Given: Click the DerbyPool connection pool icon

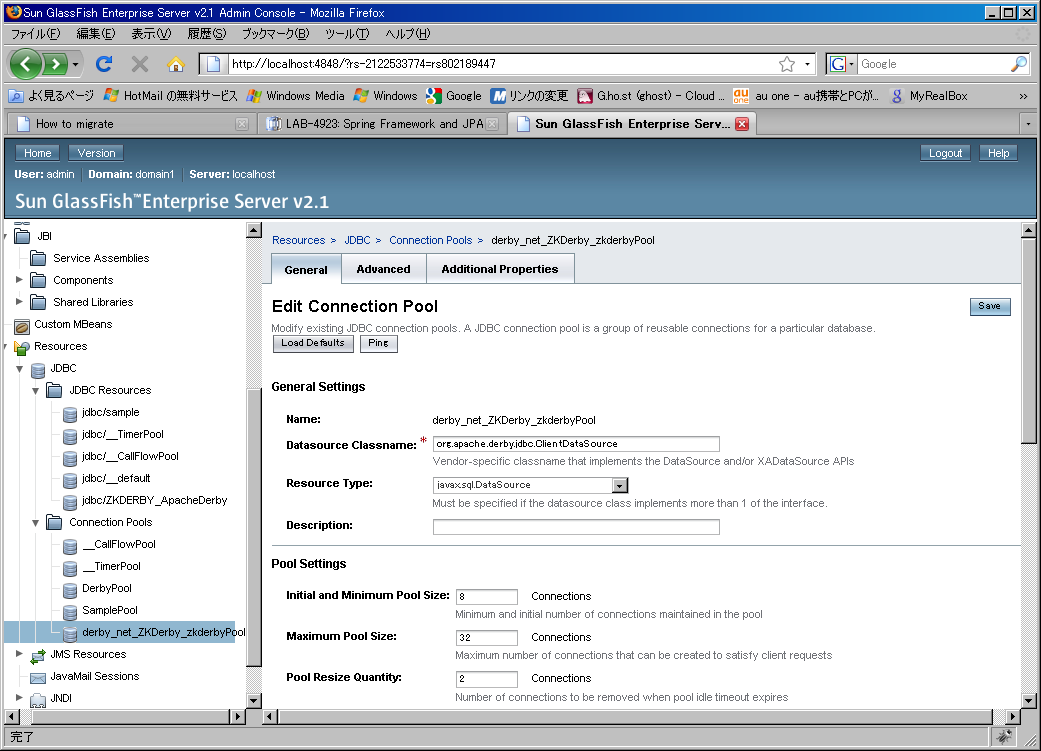Looking at the screenshot, I should pyautogui.click(x=70, y=589).
